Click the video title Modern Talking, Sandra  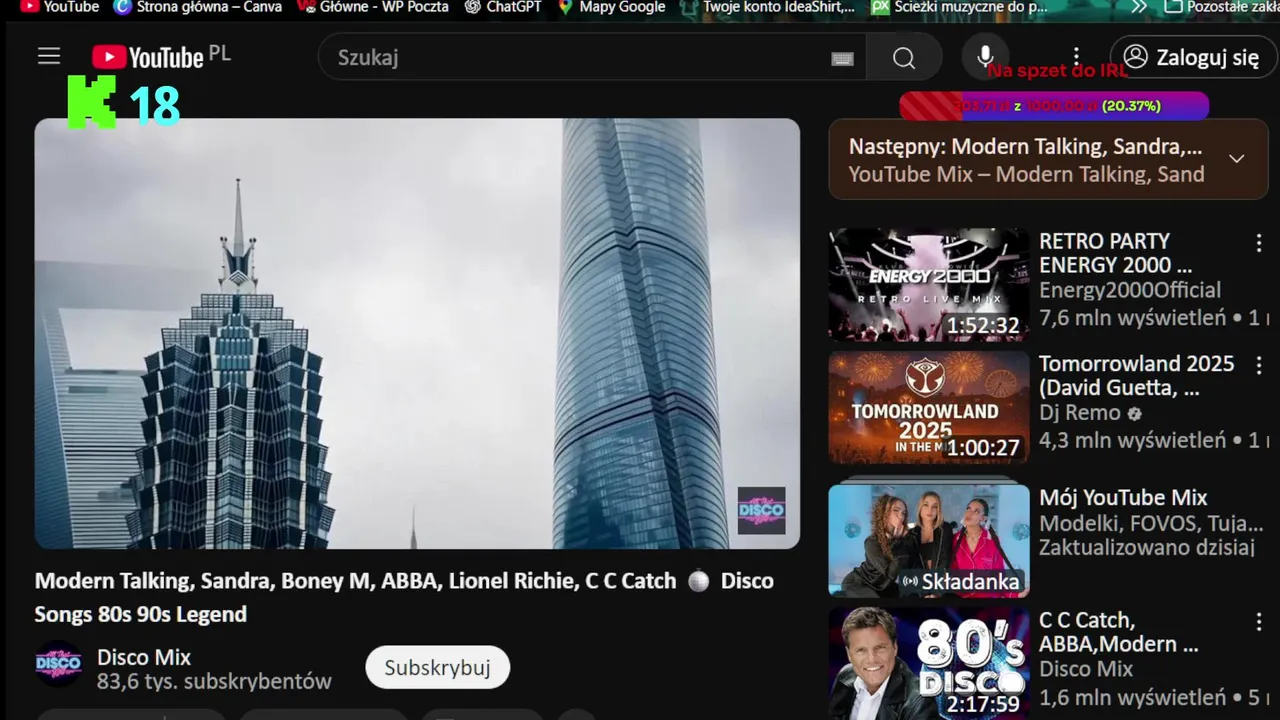(x=404, y=597)
